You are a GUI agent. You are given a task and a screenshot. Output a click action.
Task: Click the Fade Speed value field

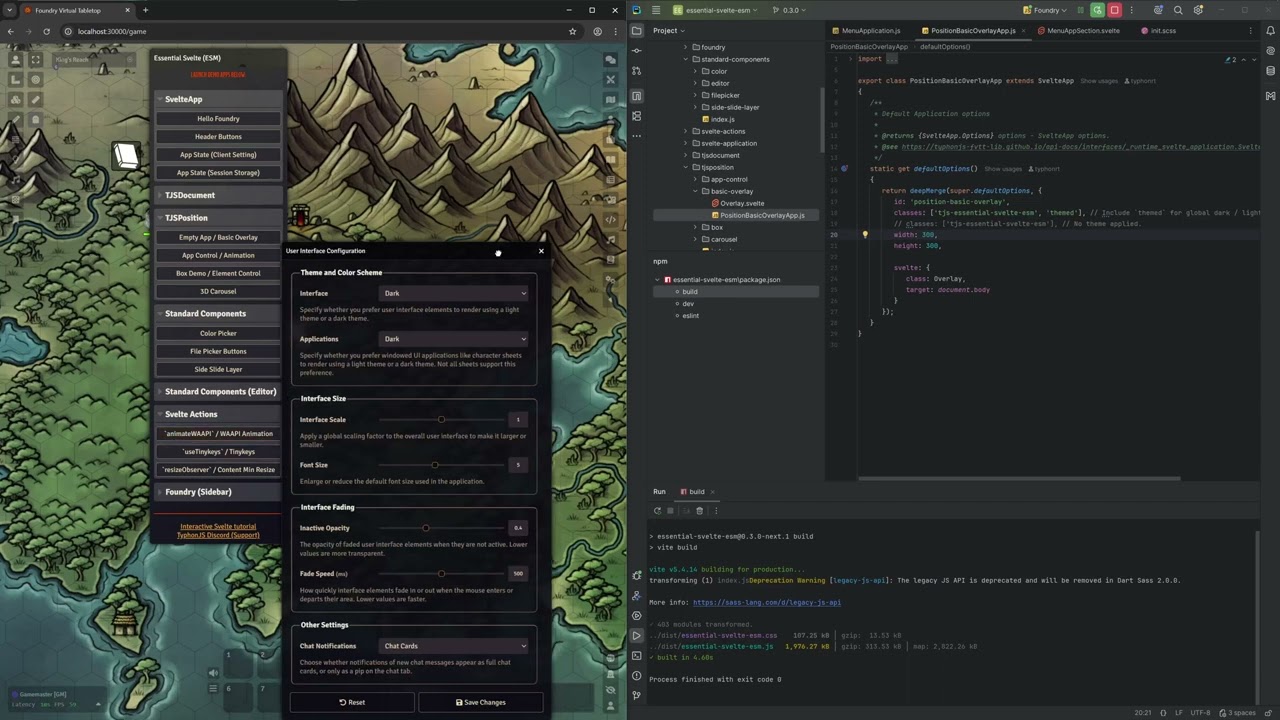coord(518,574)
